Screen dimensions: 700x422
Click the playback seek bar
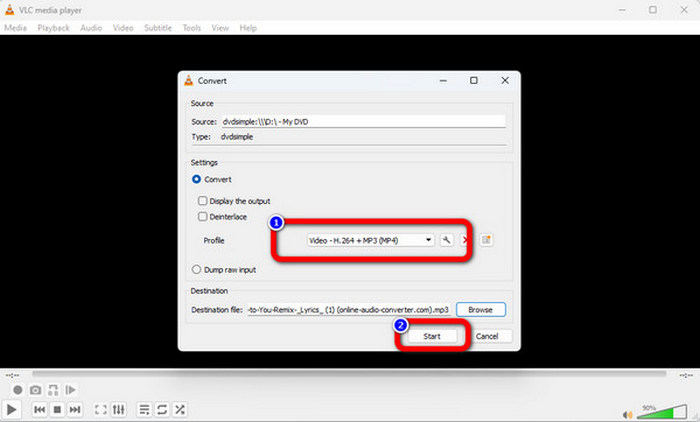click(x=349, y=374)
